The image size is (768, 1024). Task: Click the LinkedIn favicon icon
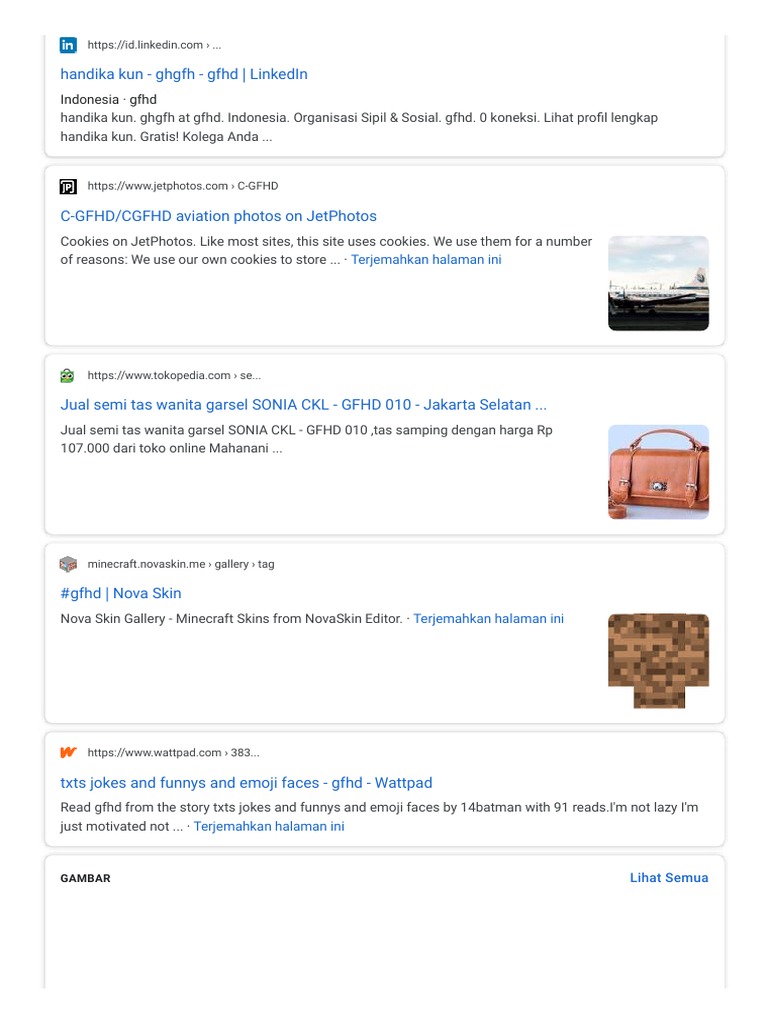[68, 45]
